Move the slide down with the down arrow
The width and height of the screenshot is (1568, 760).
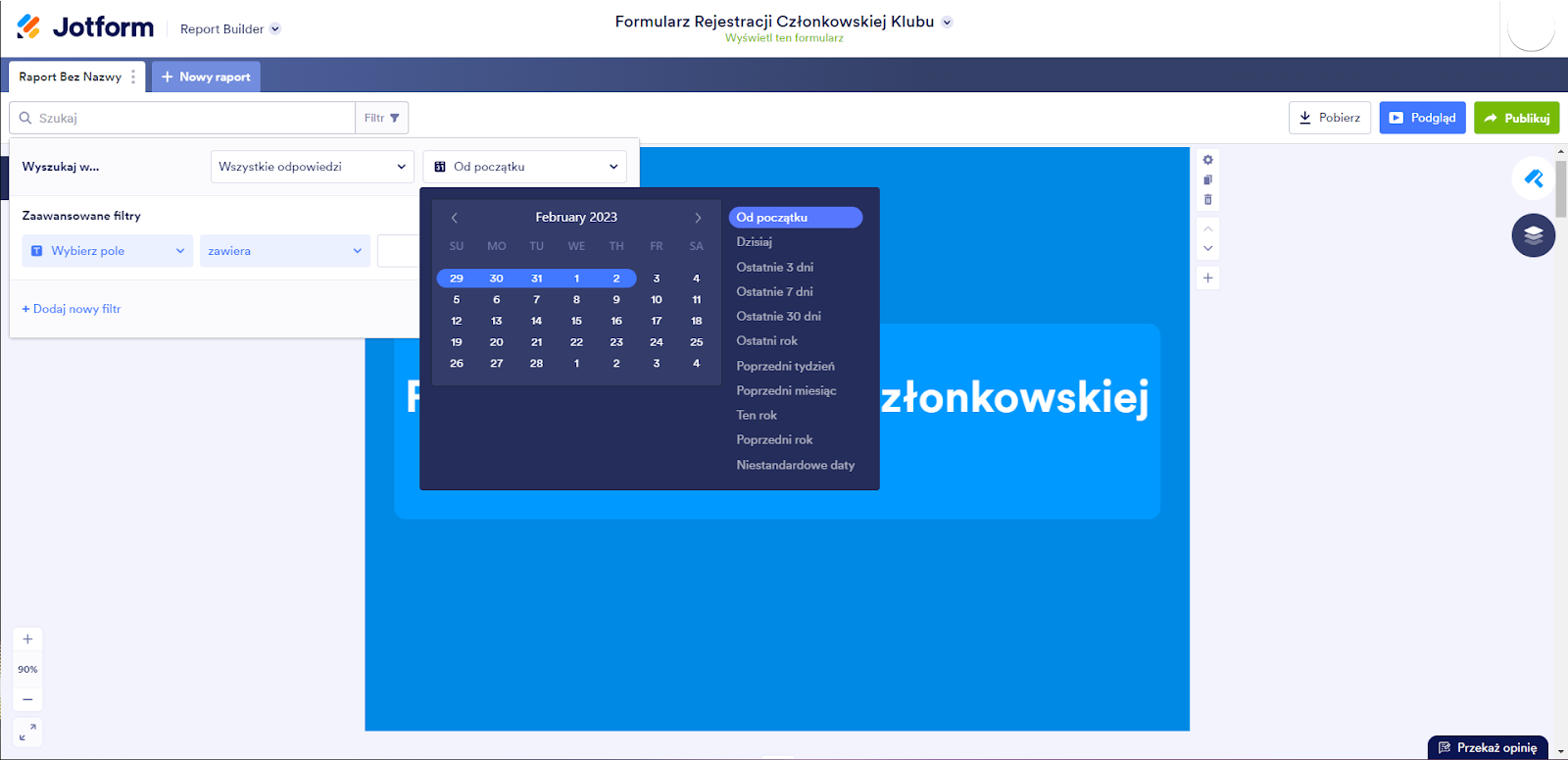tap(1208, 249)
